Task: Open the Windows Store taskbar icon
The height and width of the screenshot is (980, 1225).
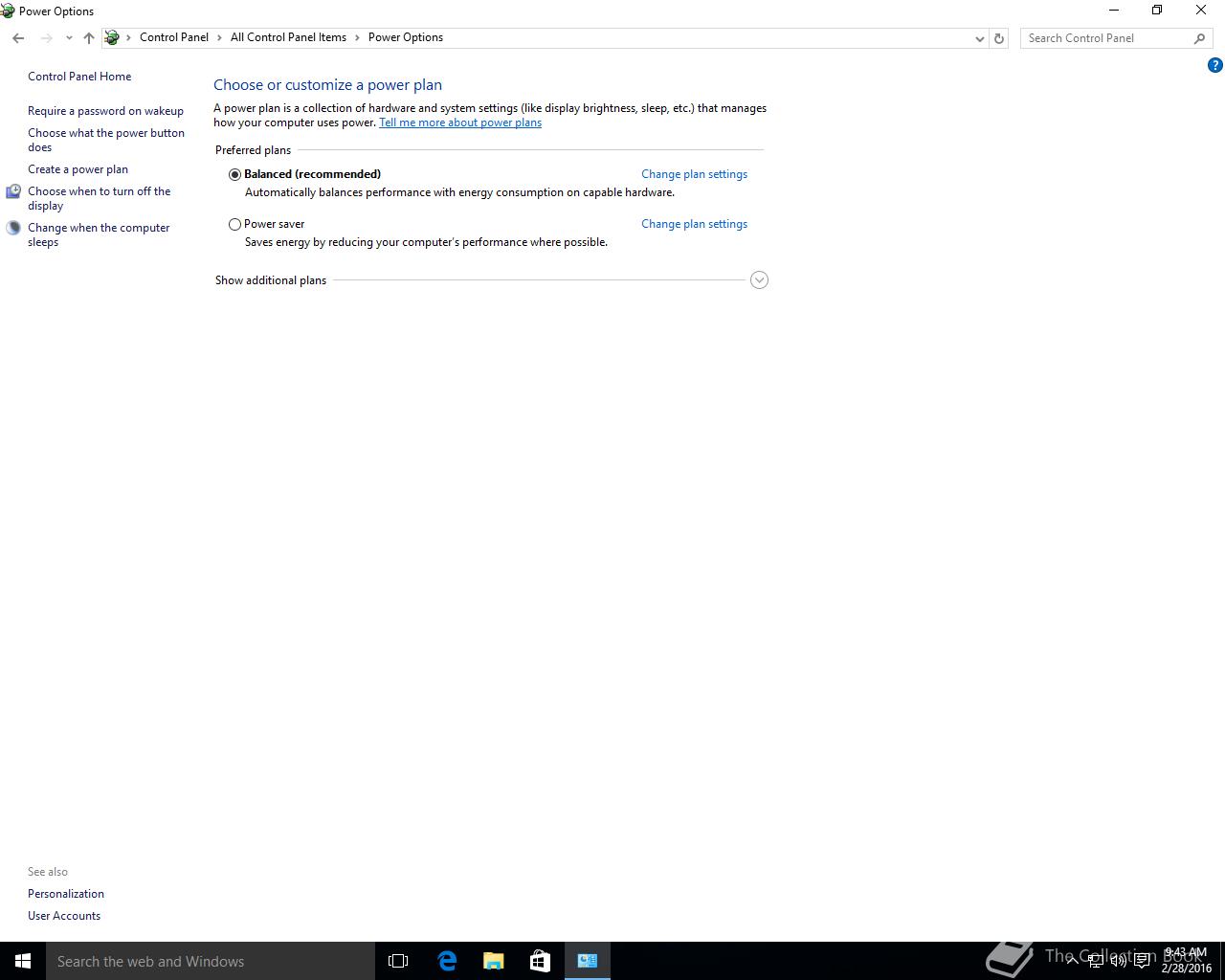Action: (x=540, y=961)
